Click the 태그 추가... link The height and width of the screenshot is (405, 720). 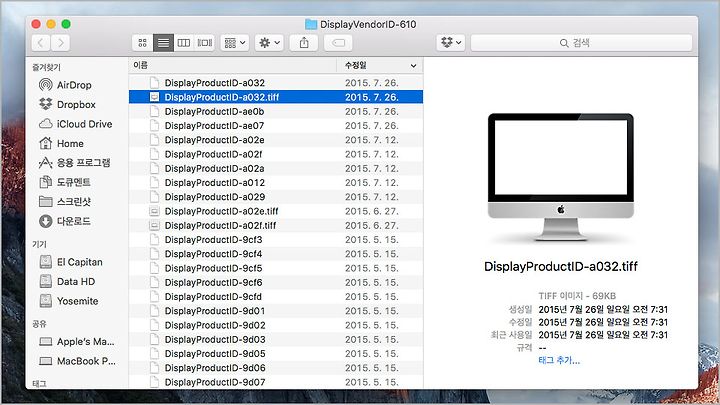[x=559, y=360]
